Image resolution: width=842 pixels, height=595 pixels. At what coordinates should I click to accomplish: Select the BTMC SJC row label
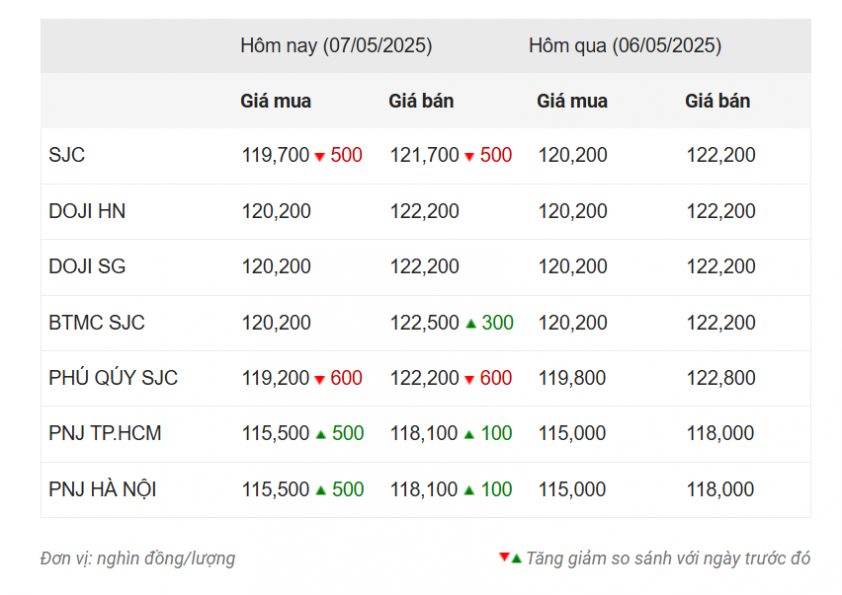[97, 323]
